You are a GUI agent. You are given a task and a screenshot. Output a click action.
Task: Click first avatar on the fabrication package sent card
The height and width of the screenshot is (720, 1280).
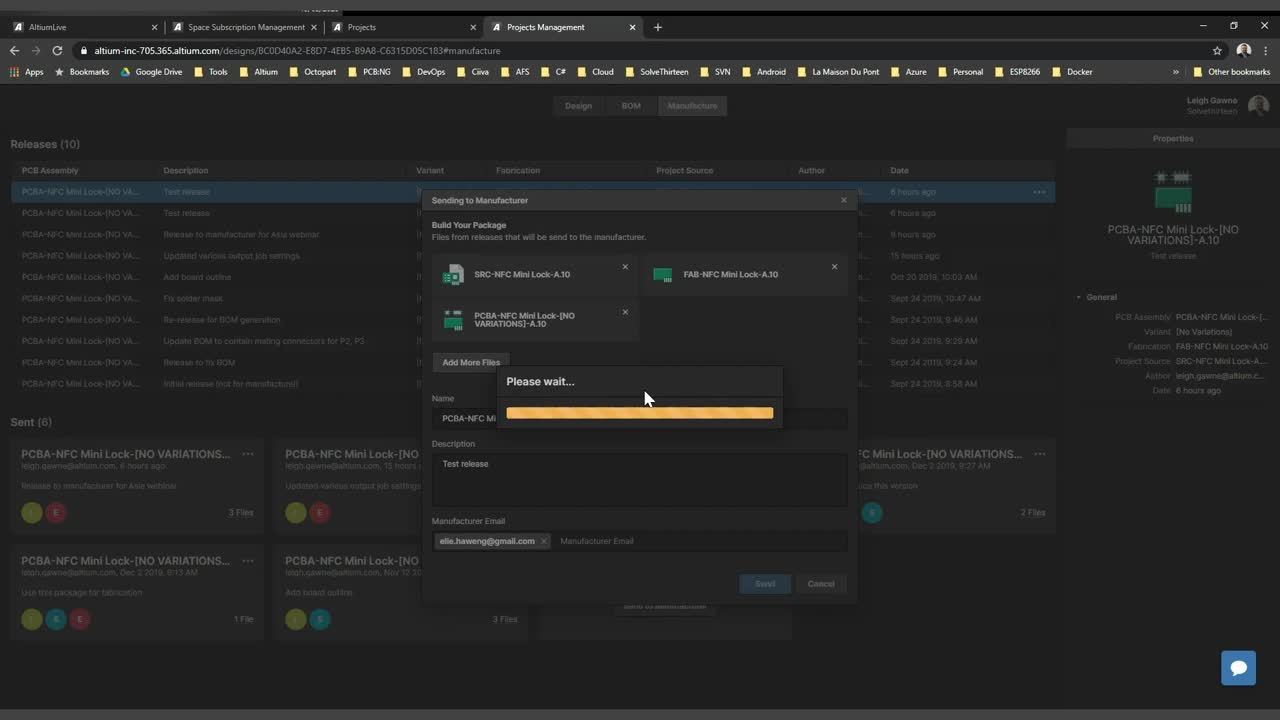(x=32, y=619)
